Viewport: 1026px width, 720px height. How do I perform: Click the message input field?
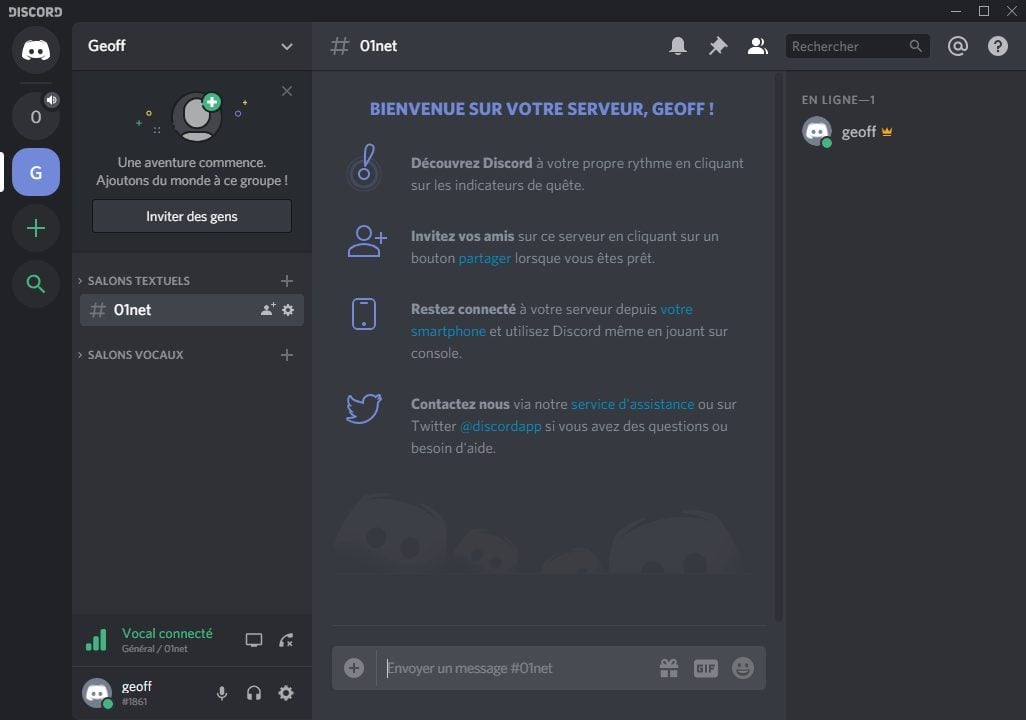pos(517,668)
